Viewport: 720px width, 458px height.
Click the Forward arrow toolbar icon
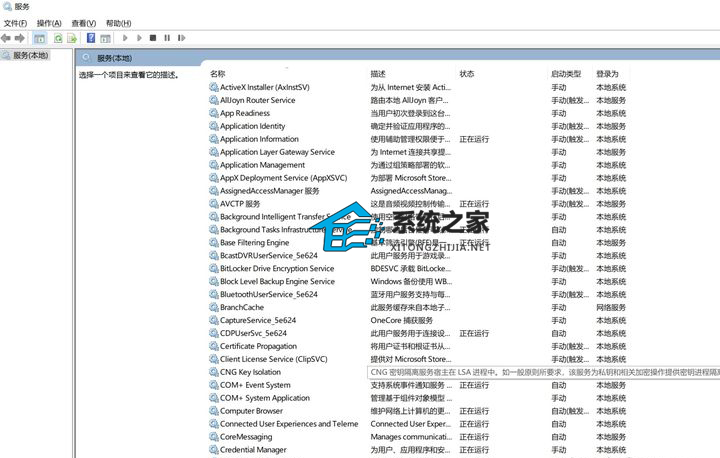click(19, 38)
